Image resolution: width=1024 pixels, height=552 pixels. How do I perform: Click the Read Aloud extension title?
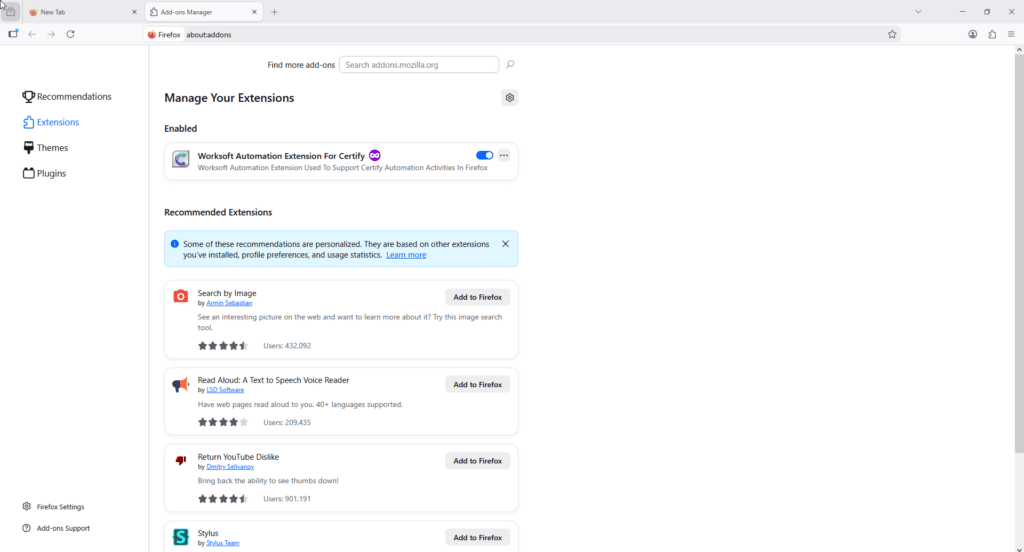pos(274,380)
